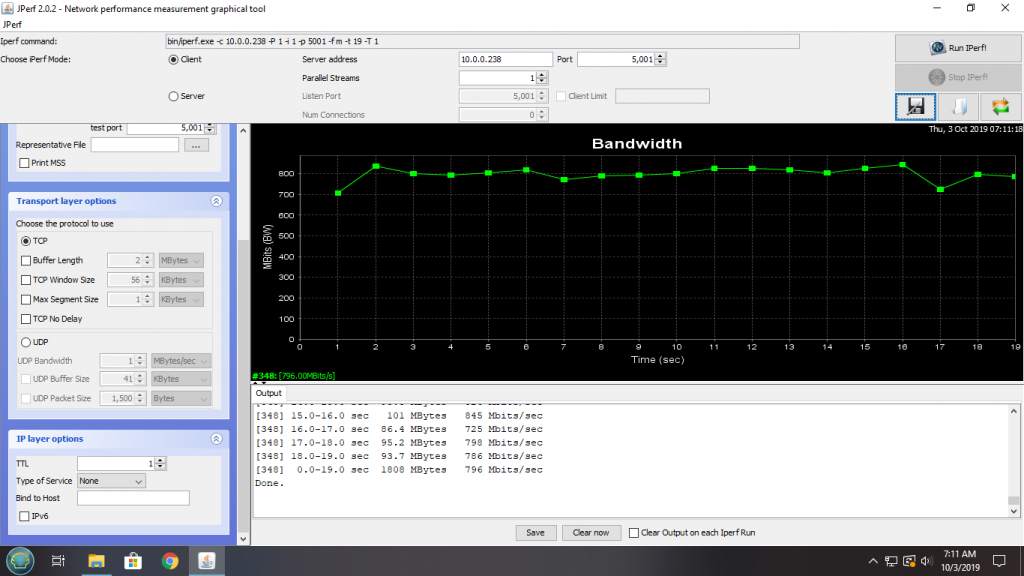Image resolution: width=1024 pixels, height=576 pixels.
Task: Open Task View from the taskbar
Action: (x=58, y=561)
